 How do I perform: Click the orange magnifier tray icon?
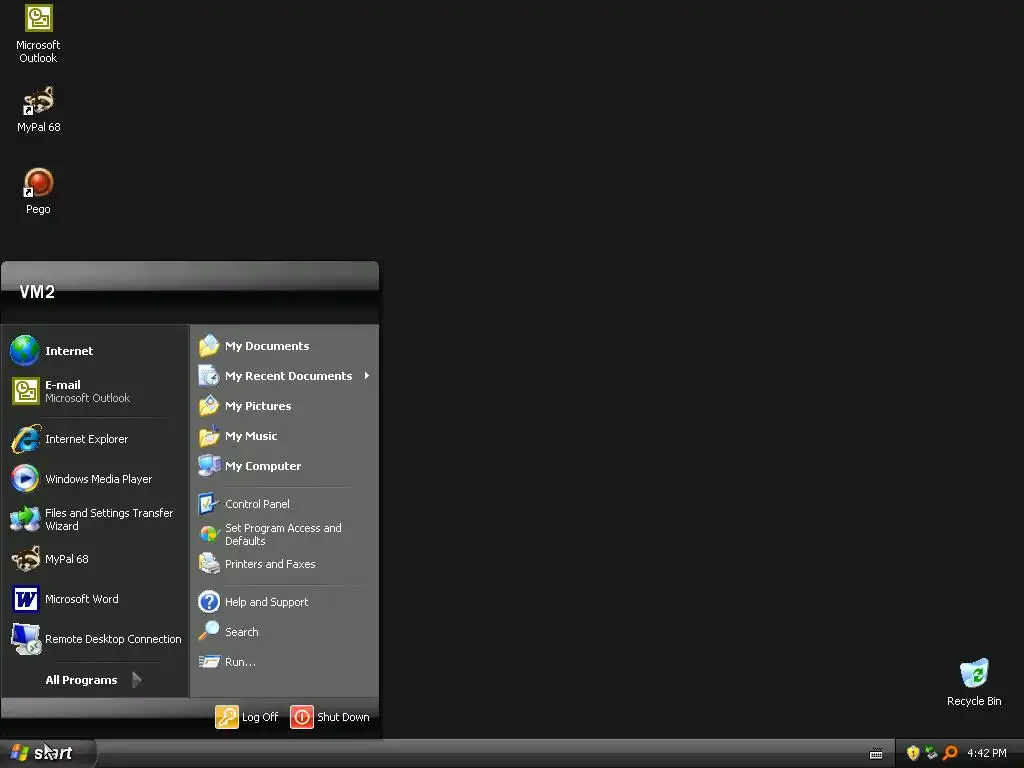(950, 753)
